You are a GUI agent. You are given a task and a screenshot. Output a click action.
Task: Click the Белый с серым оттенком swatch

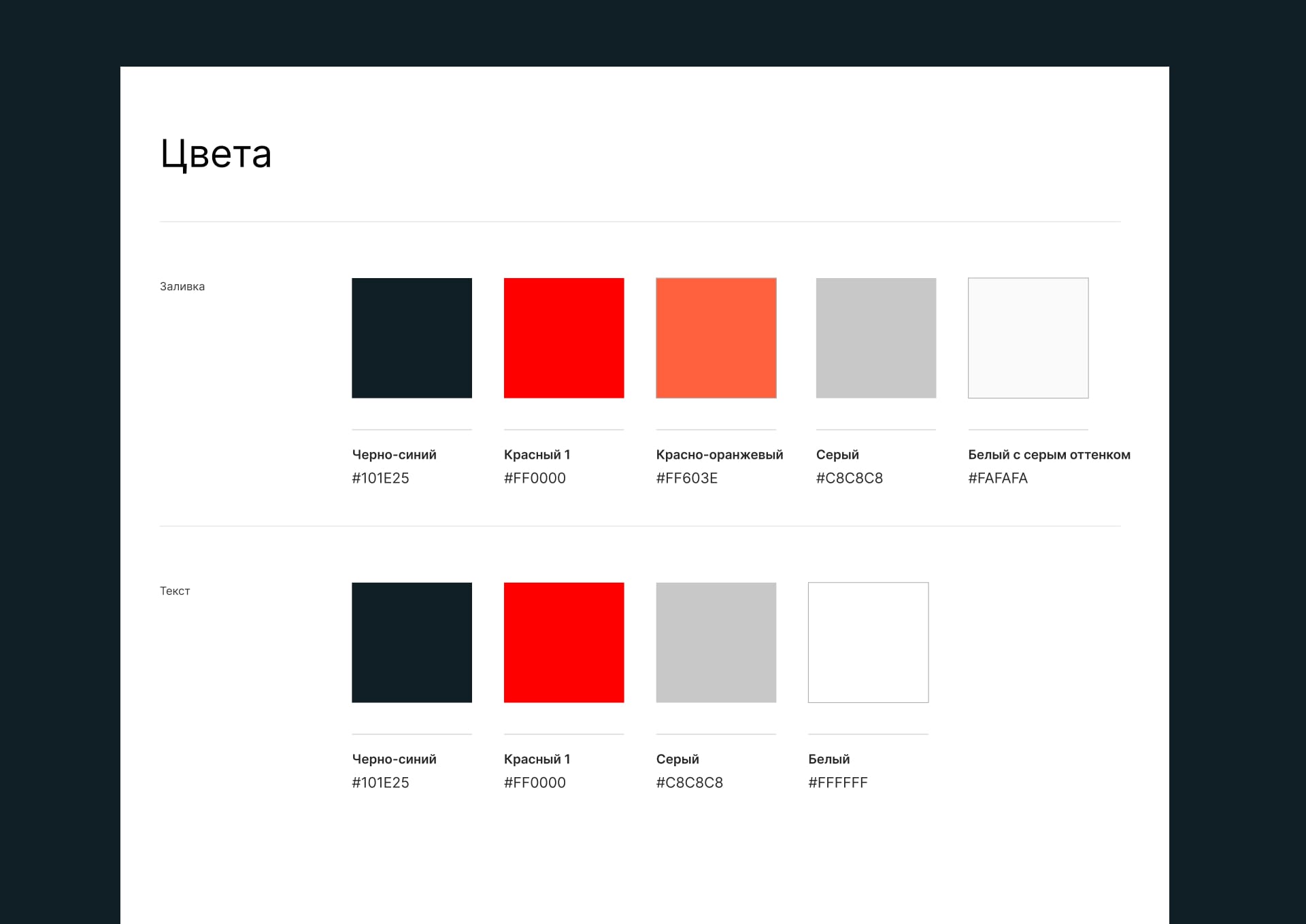[x=1028, y=338]
